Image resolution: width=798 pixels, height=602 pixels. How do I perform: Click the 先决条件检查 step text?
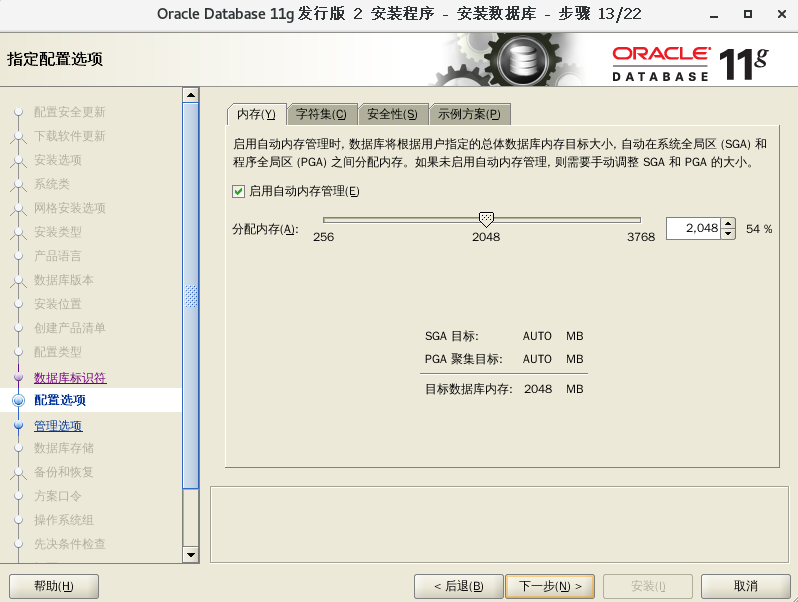coord(70,543)
